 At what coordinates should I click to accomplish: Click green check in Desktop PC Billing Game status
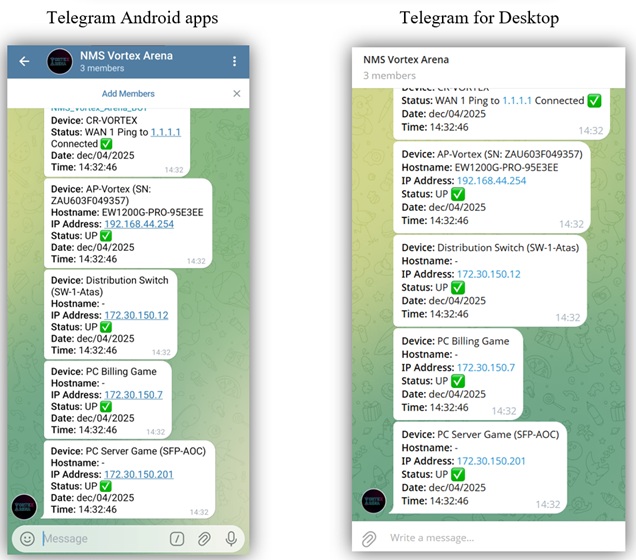[x=458, y=381]
